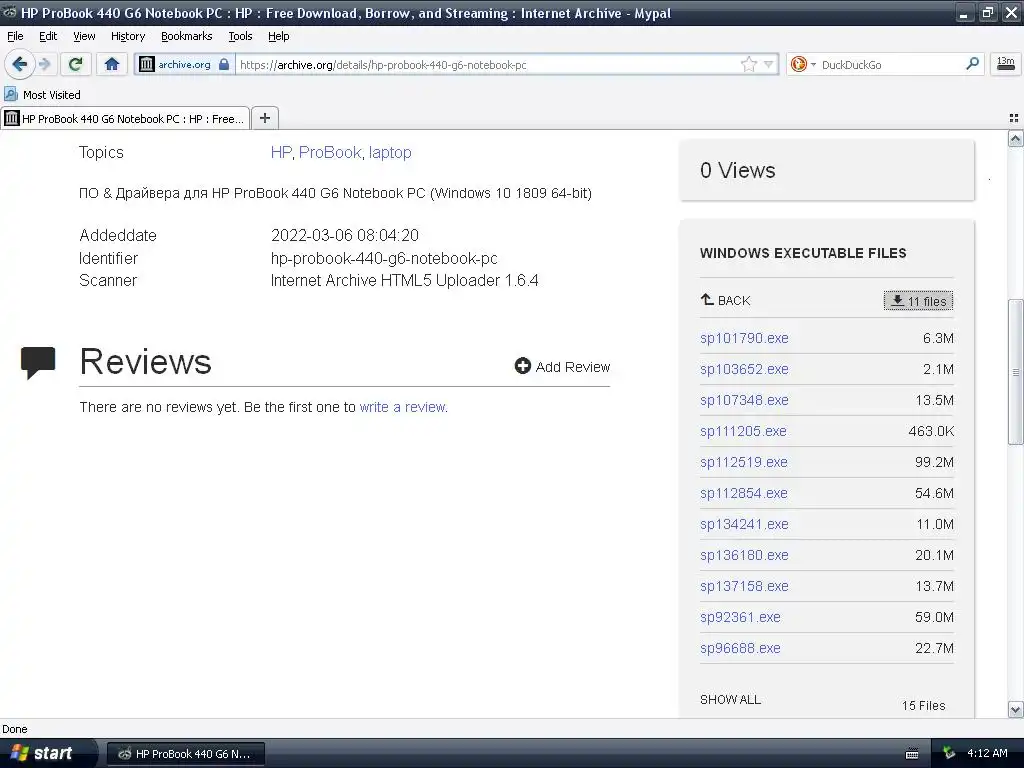Open the Edit menu
The width and height of the screenshot is (1024, 768).
click(x=48, y=36)
